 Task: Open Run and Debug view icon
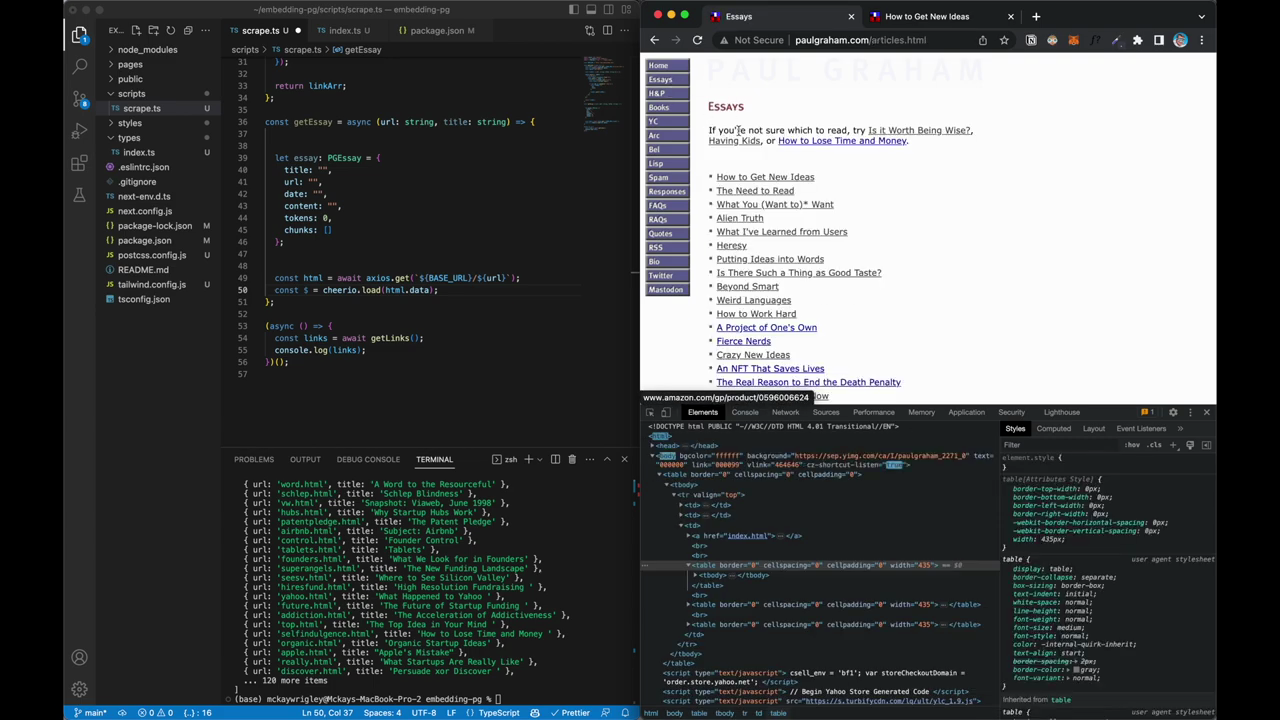click(x=79, y=131)
